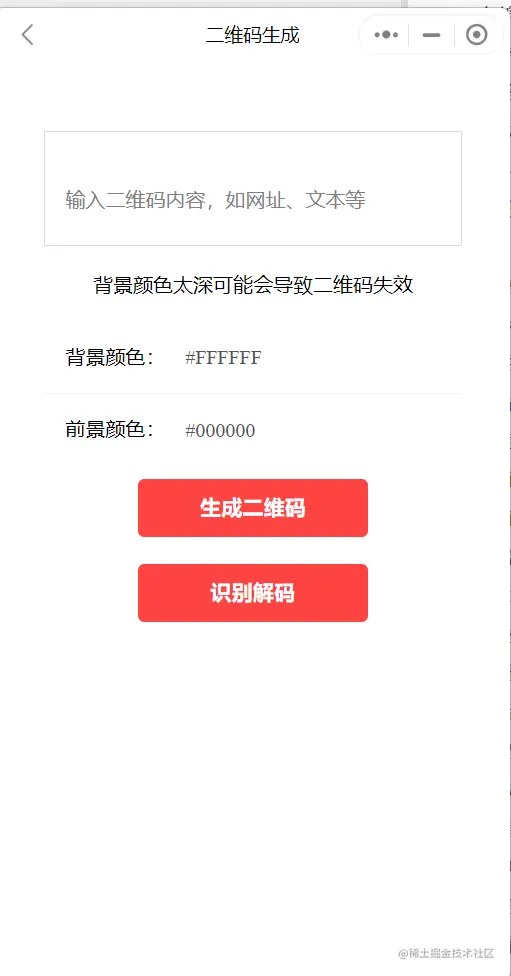Viewport: 511px width, 976px height.
Task: Click the 二维码生成 page title
Action: [x=253, y=35]
